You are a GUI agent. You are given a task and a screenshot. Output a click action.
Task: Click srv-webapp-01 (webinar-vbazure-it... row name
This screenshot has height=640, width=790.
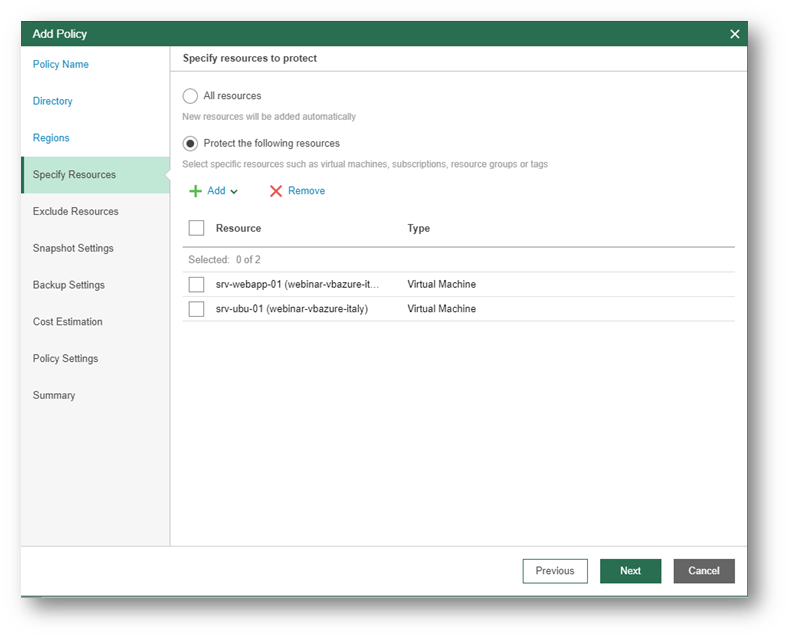(x=297, y=284)
